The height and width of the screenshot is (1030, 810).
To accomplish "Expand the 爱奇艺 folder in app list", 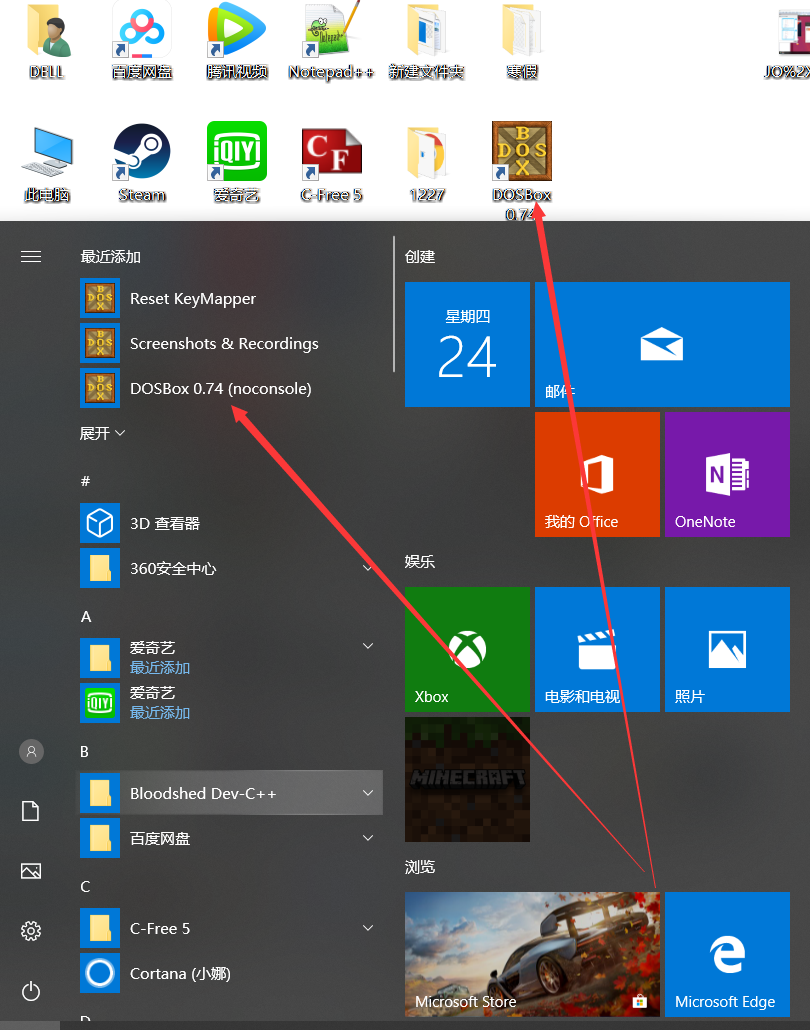I will click(x=231, y=658).
